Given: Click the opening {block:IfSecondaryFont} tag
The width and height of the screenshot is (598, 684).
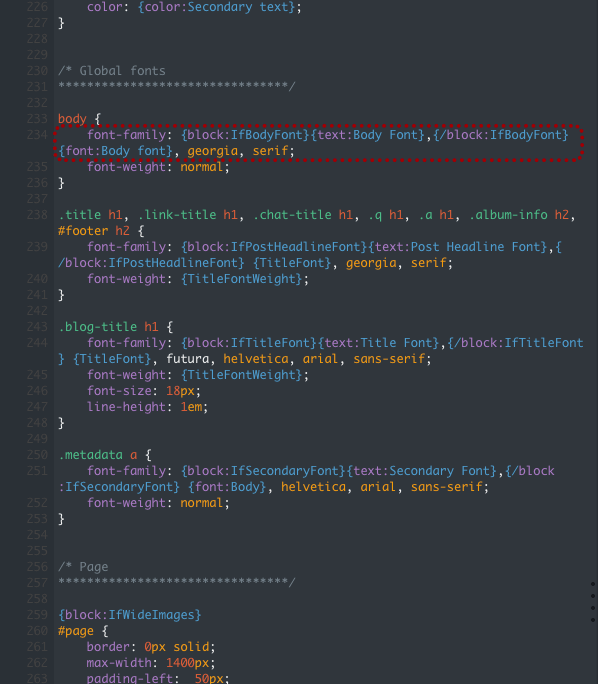Looking at the screenshot, I should 263,471.
